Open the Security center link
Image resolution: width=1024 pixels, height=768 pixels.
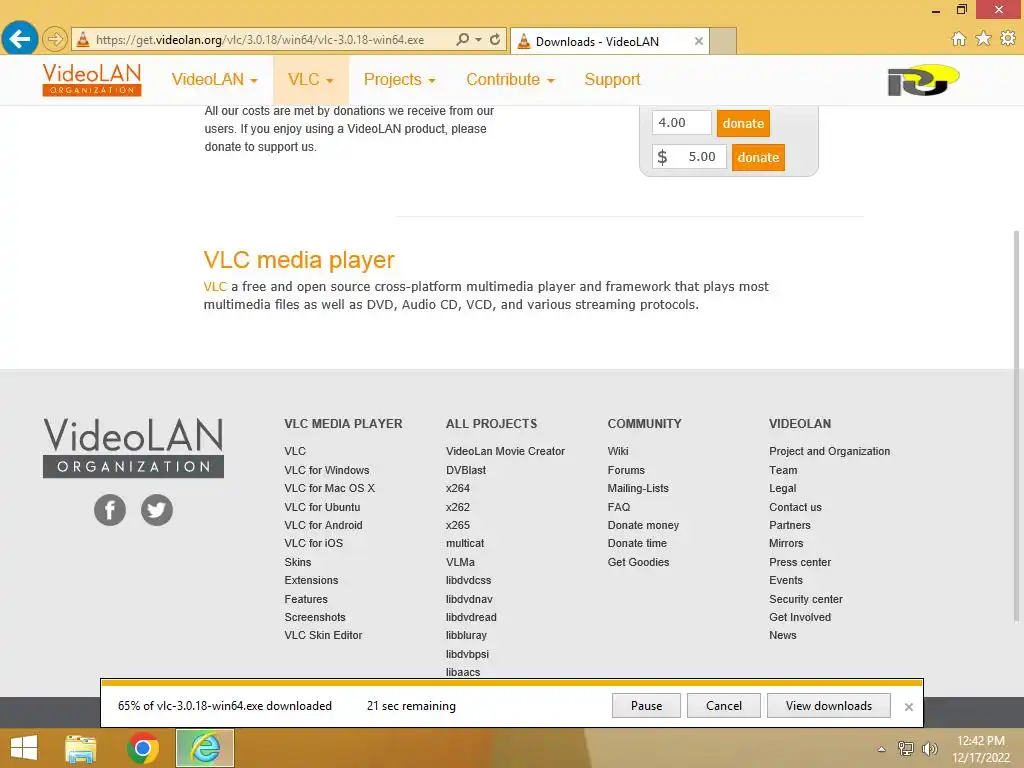[x=806, y=600]
